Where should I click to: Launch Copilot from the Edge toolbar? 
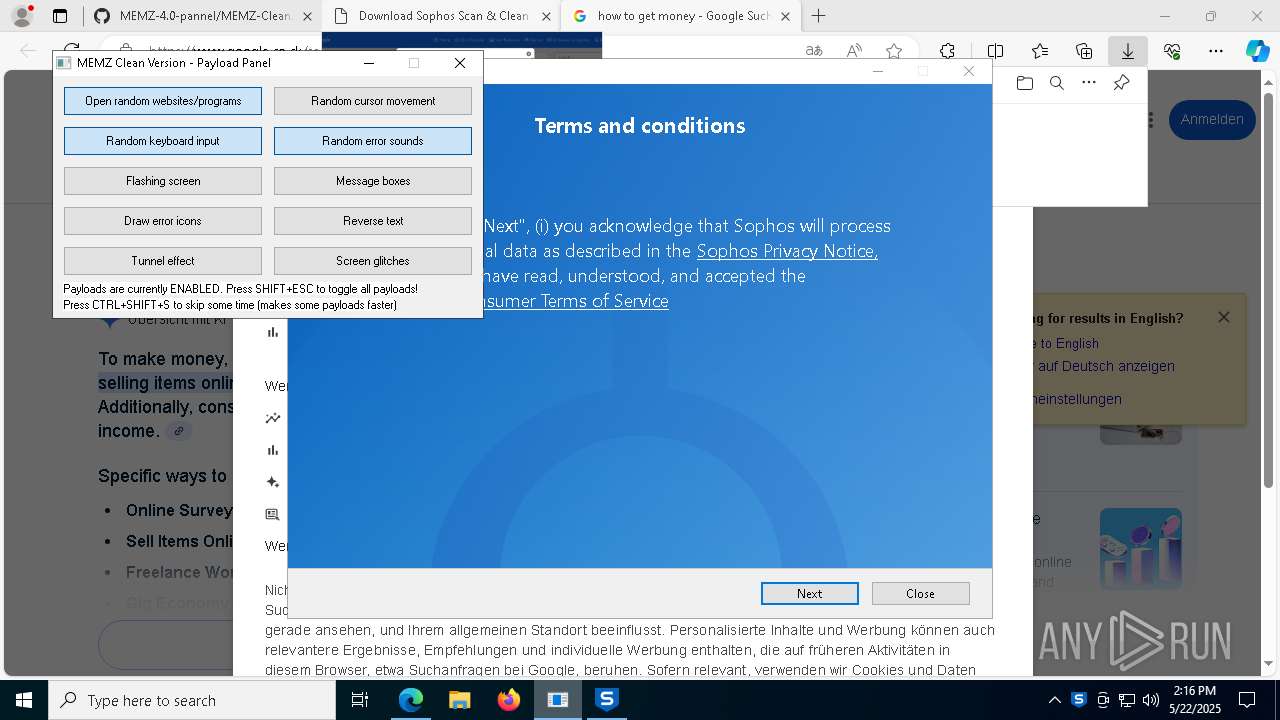[x=1258, y=51]
